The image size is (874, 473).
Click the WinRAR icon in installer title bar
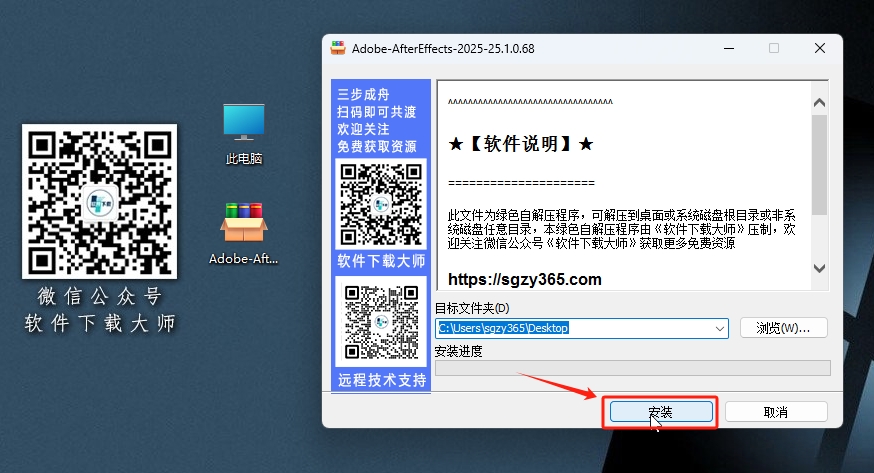[x=338, y=48]
